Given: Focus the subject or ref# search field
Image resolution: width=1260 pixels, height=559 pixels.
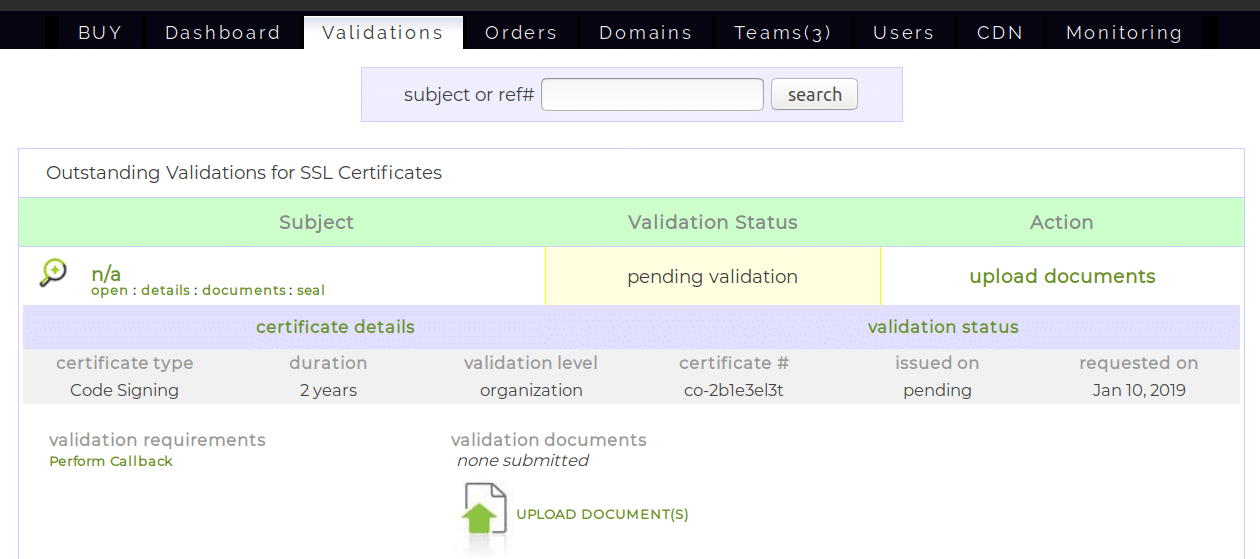Looking at the screenshot, I should tap(652, 95).
